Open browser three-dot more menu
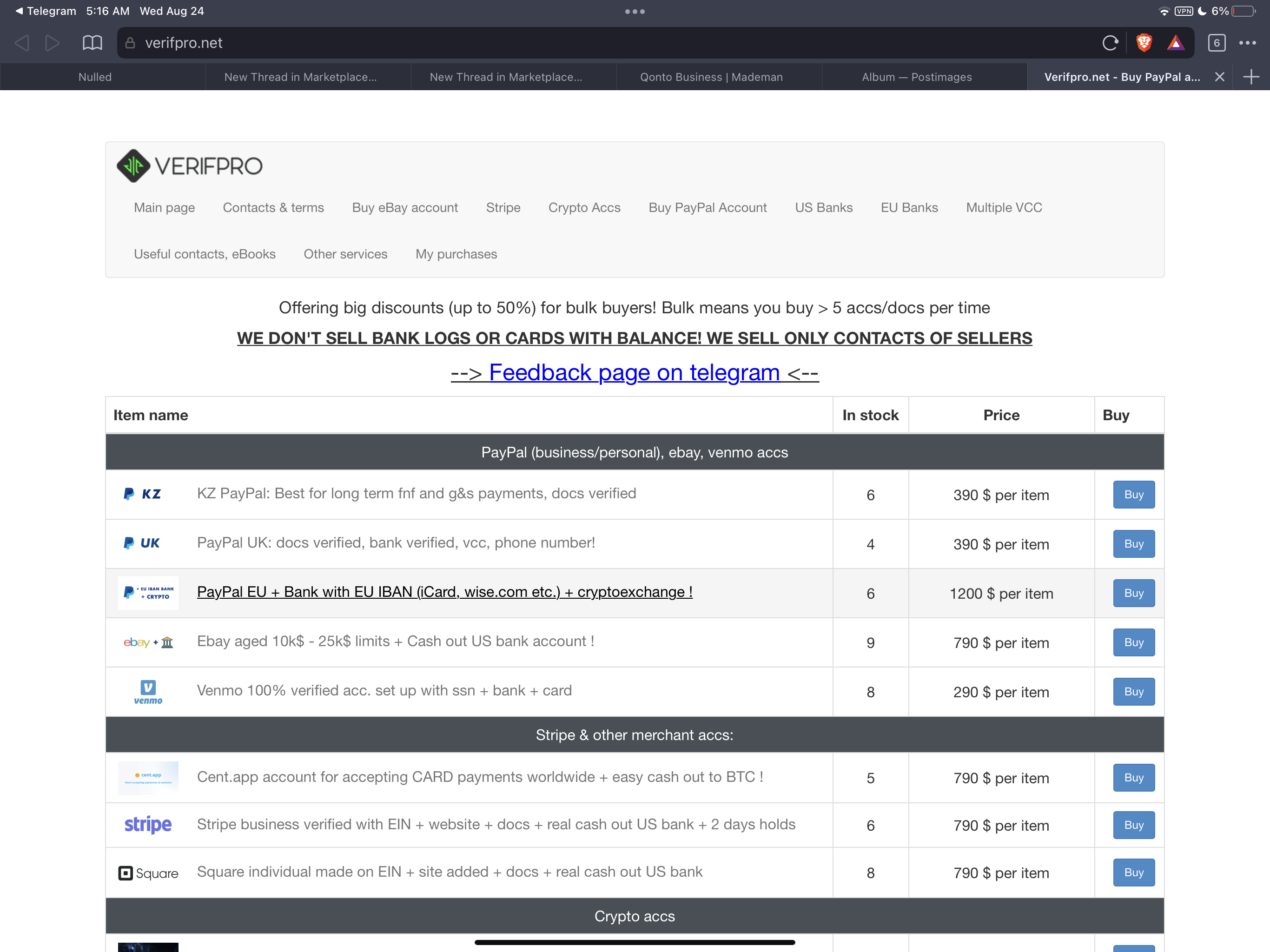Viewport: 1270px width, 952px height. [1247, 43]
